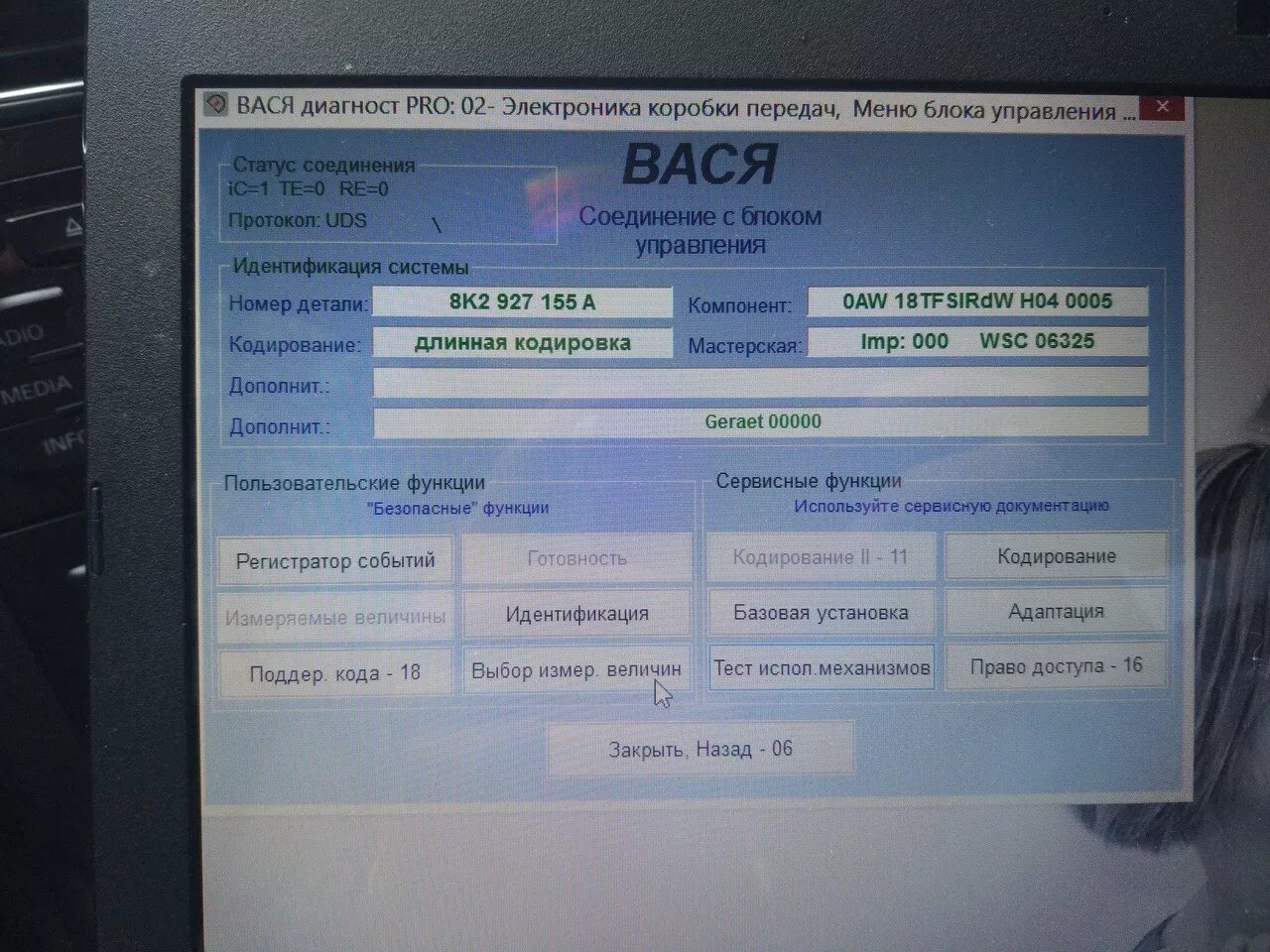Click the Пользовательские функции heading
Image resolution: width=1270 pixels, height=952 pixels.
pos(354,483)
